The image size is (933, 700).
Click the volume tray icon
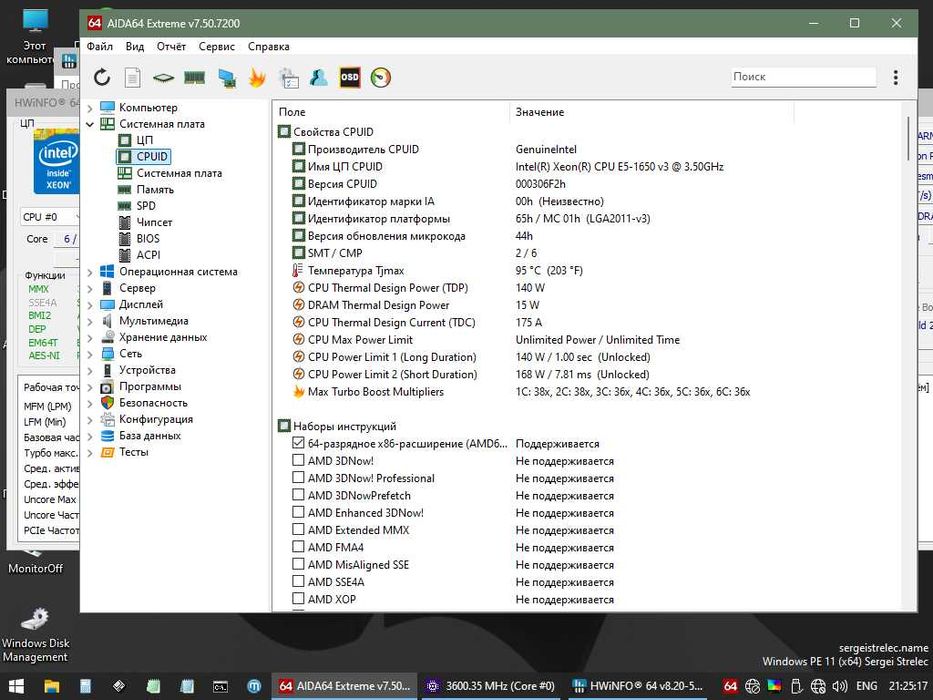click(x=840, y=686)
